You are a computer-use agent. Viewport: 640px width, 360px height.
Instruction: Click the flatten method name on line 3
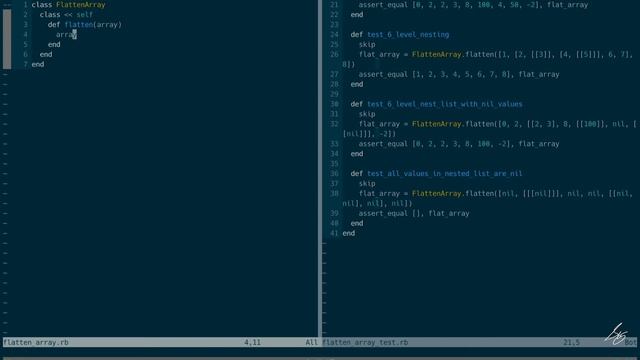(79, 24)
